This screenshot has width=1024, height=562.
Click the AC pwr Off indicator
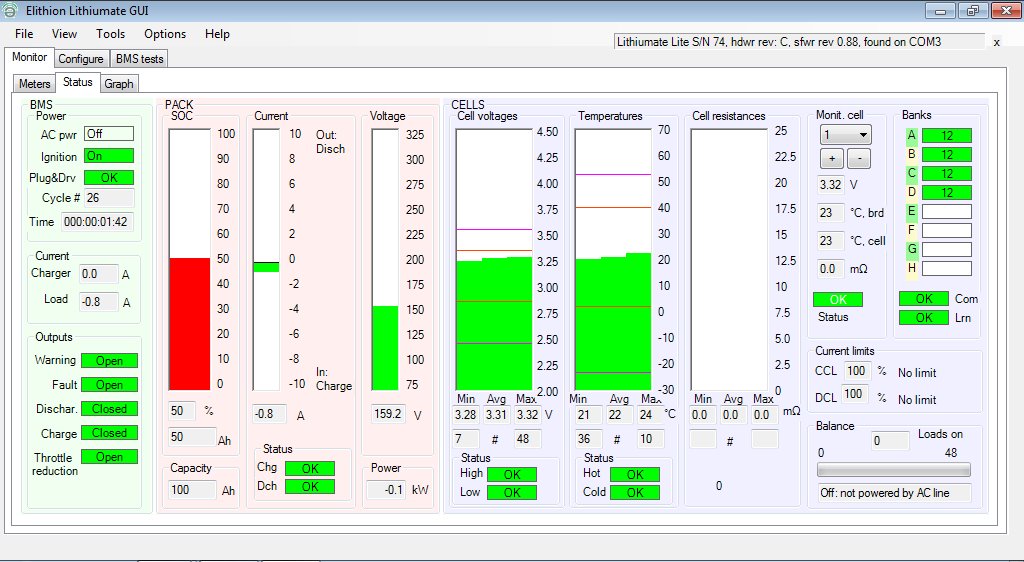(109, 134)
